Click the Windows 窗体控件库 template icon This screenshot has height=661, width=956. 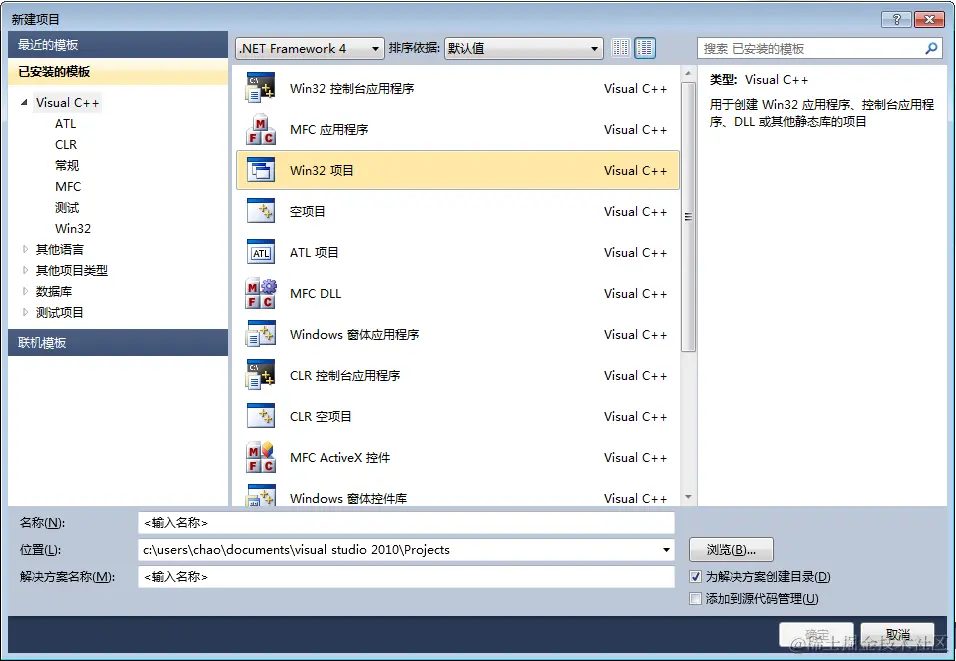[x=260, y=495]
